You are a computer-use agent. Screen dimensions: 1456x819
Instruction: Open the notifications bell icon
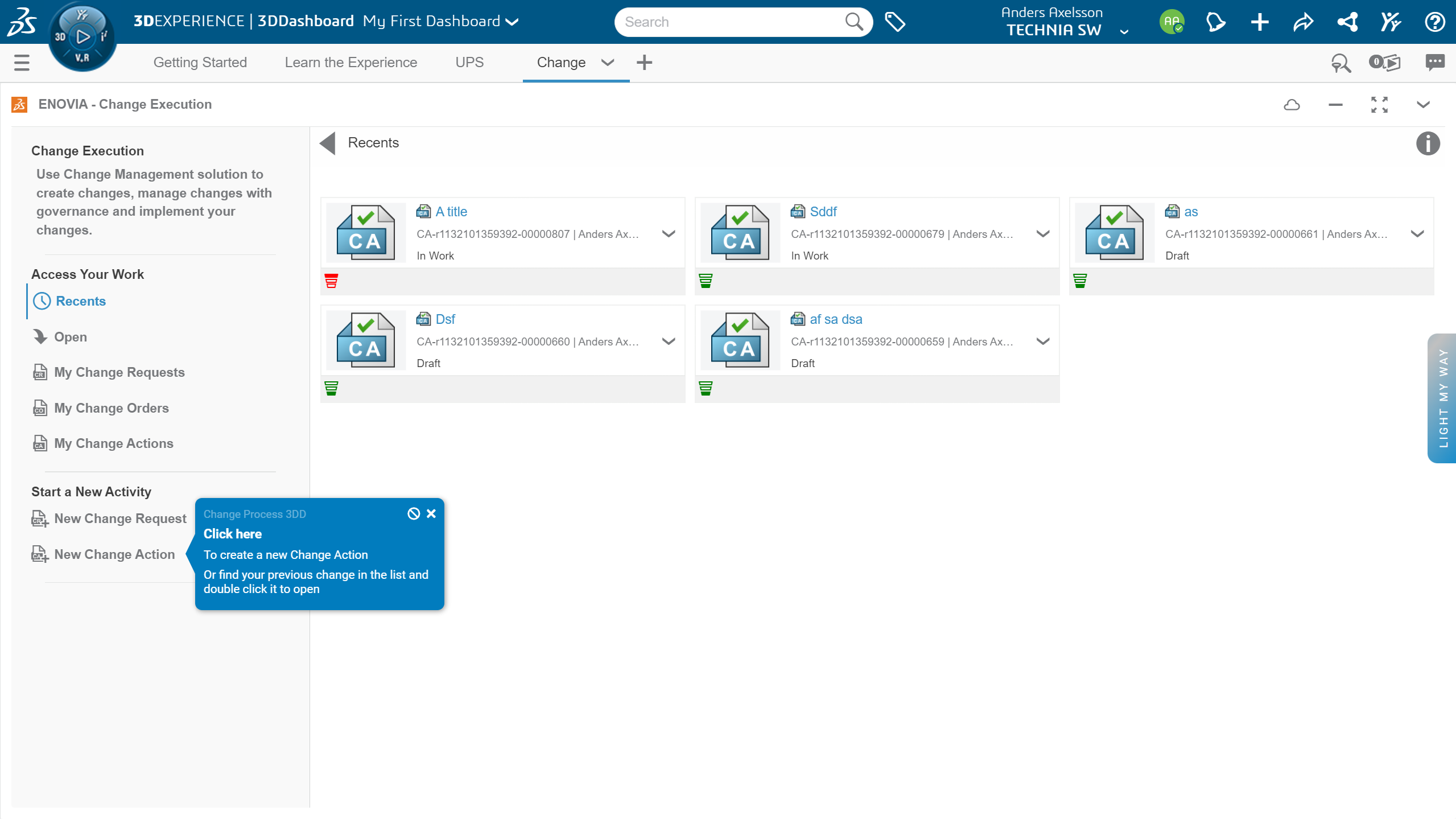(1215, 22)
